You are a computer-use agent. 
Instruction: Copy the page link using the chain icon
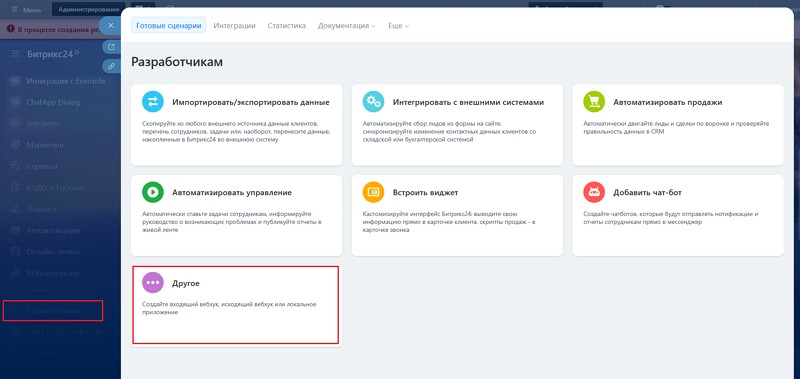(111, 66)
